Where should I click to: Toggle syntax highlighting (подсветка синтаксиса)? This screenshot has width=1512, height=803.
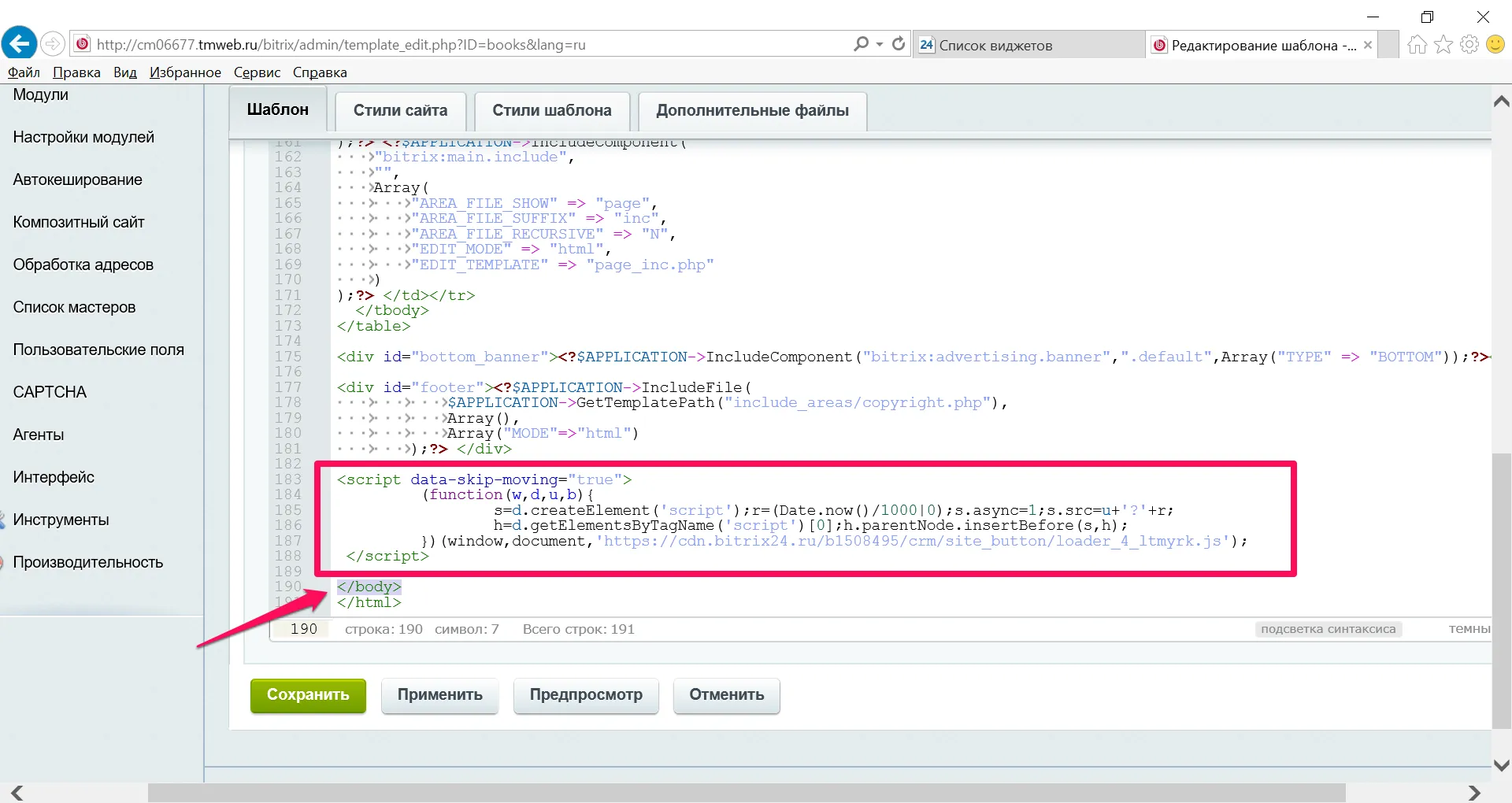click(x=1328, y=629)
